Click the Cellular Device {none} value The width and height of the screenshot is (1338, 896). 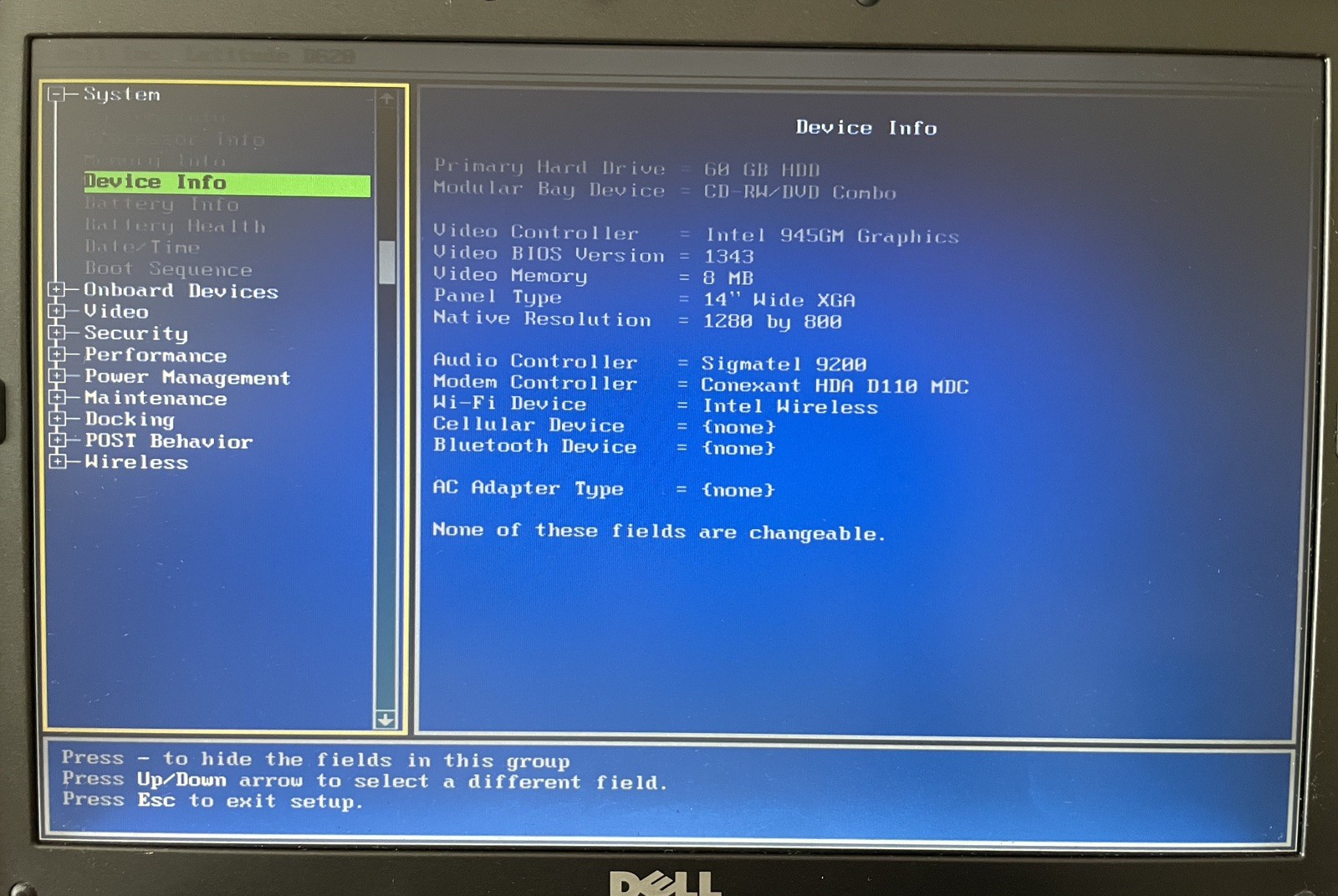(739, 427)
